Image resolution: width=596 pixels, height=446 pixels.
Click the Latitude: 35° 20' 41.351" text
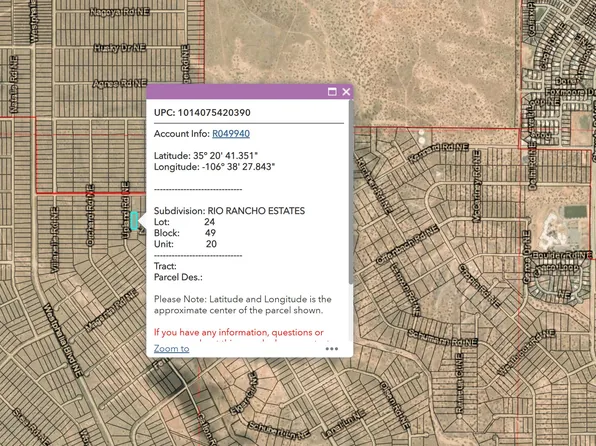tap(206, 156)
